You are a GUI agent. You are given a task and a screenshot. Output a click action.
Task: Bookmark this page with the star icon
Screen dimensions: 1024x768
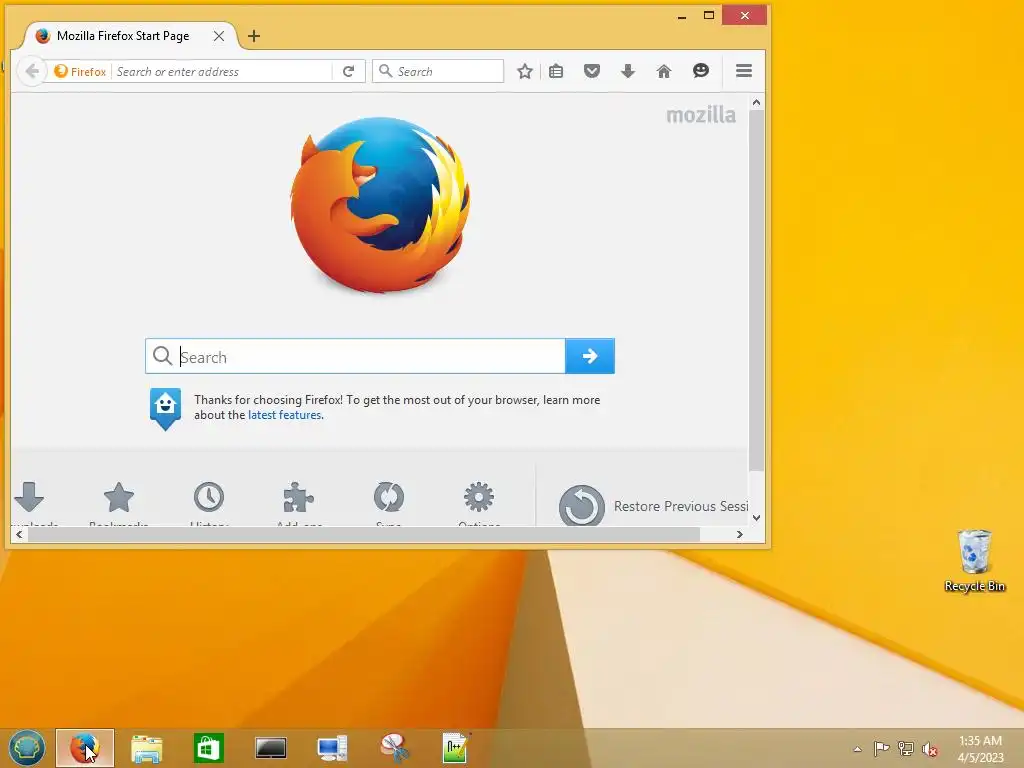point(524,71)
